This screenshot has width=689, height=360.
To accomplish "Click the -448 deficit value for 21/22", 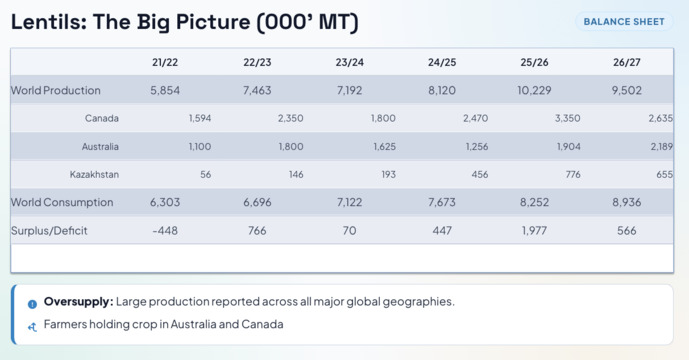I will pos(165,230).
